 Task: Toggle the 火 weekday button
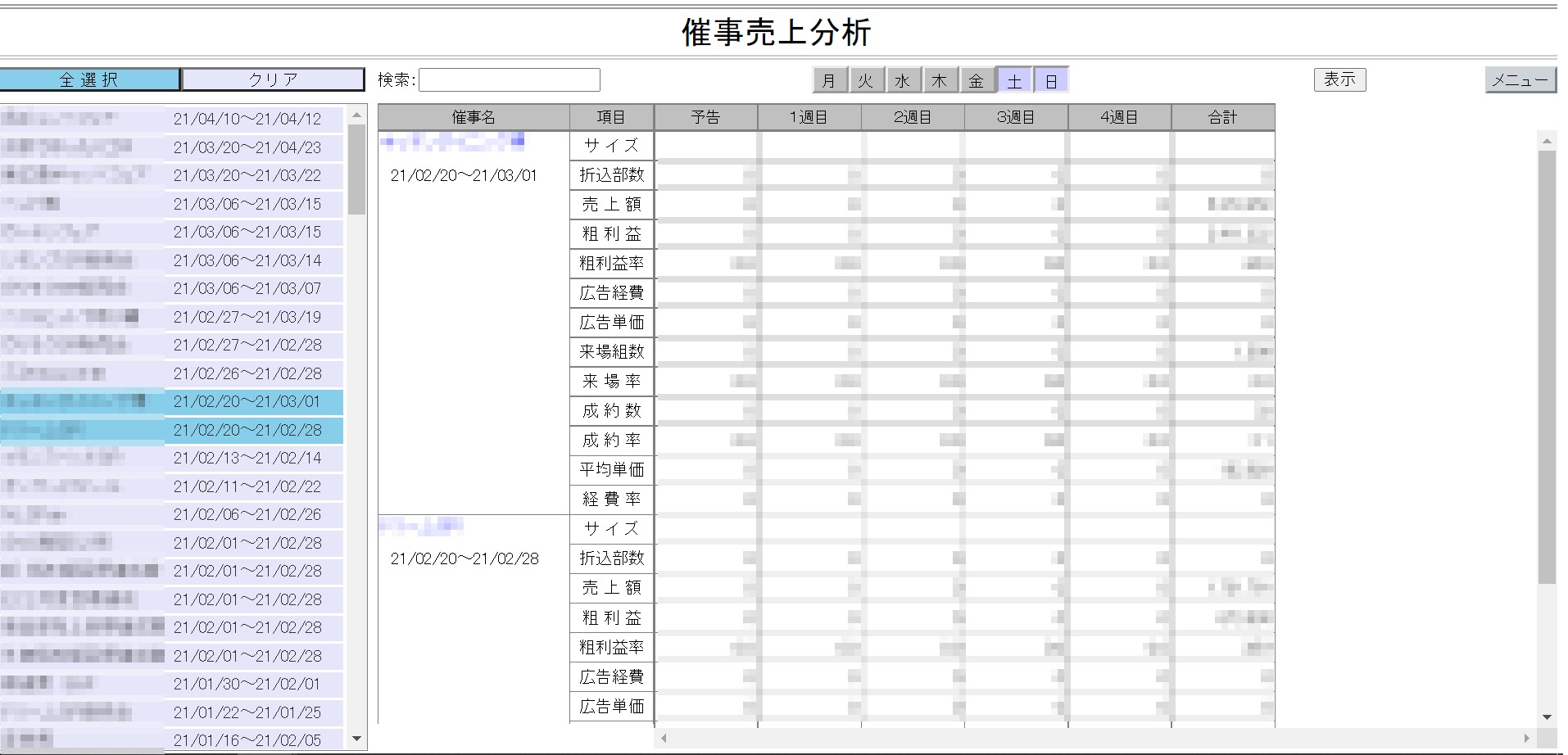pos(866,80)
